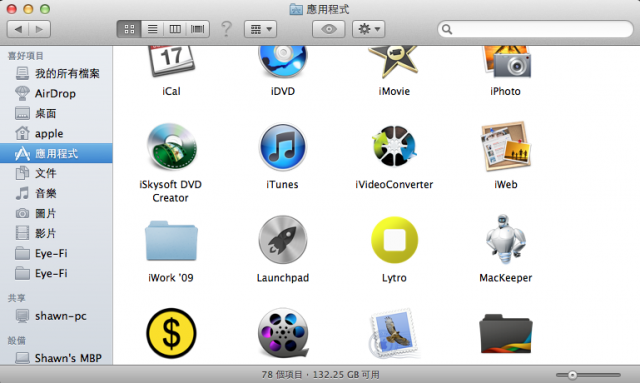The width and height of the screenshot is (640, 383).
Task: Switch to column view
Action: [175, 29]
